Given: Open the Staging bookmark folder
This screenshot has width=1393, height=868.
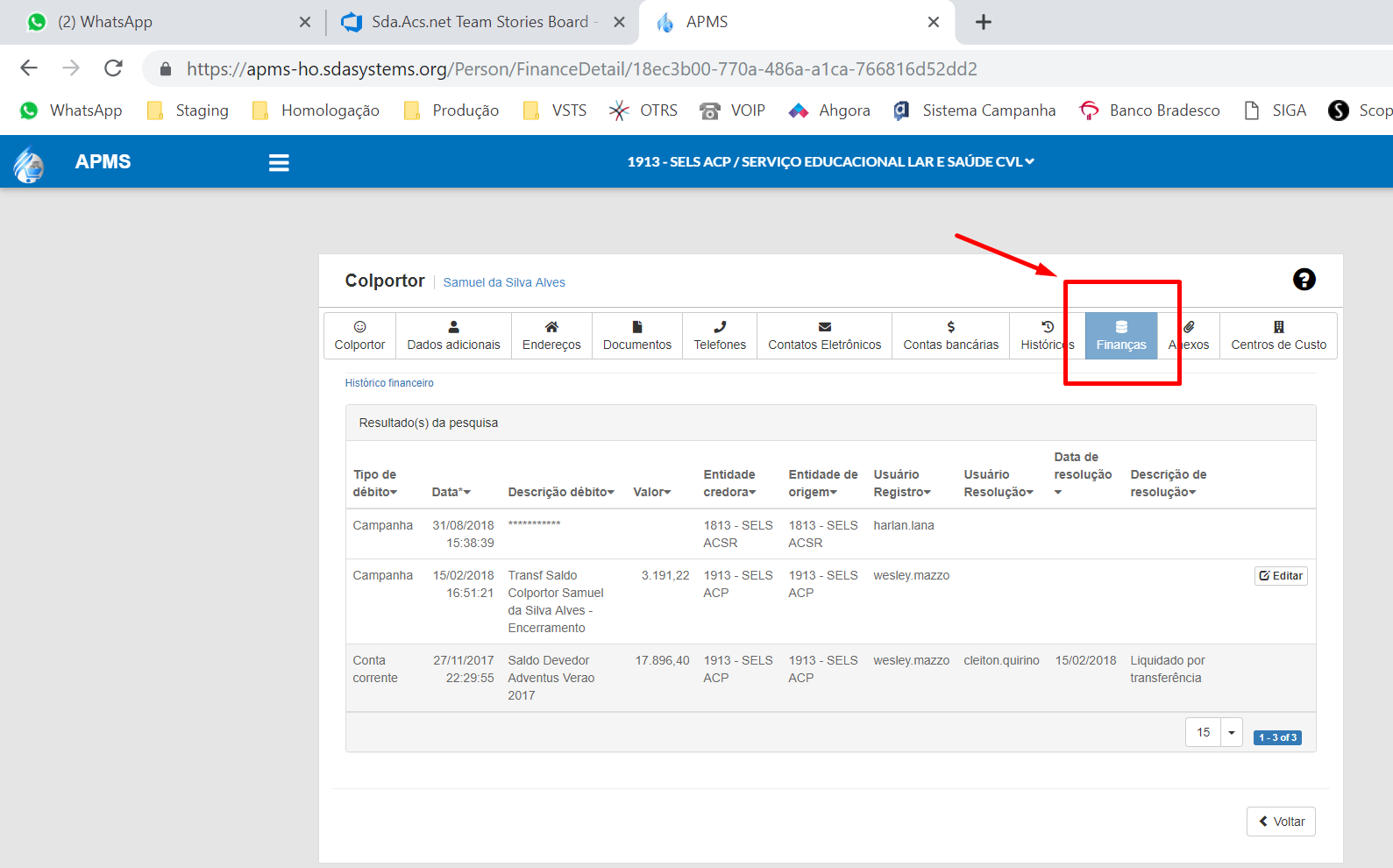Looking at the screenshot, I should tap(188, 110).
